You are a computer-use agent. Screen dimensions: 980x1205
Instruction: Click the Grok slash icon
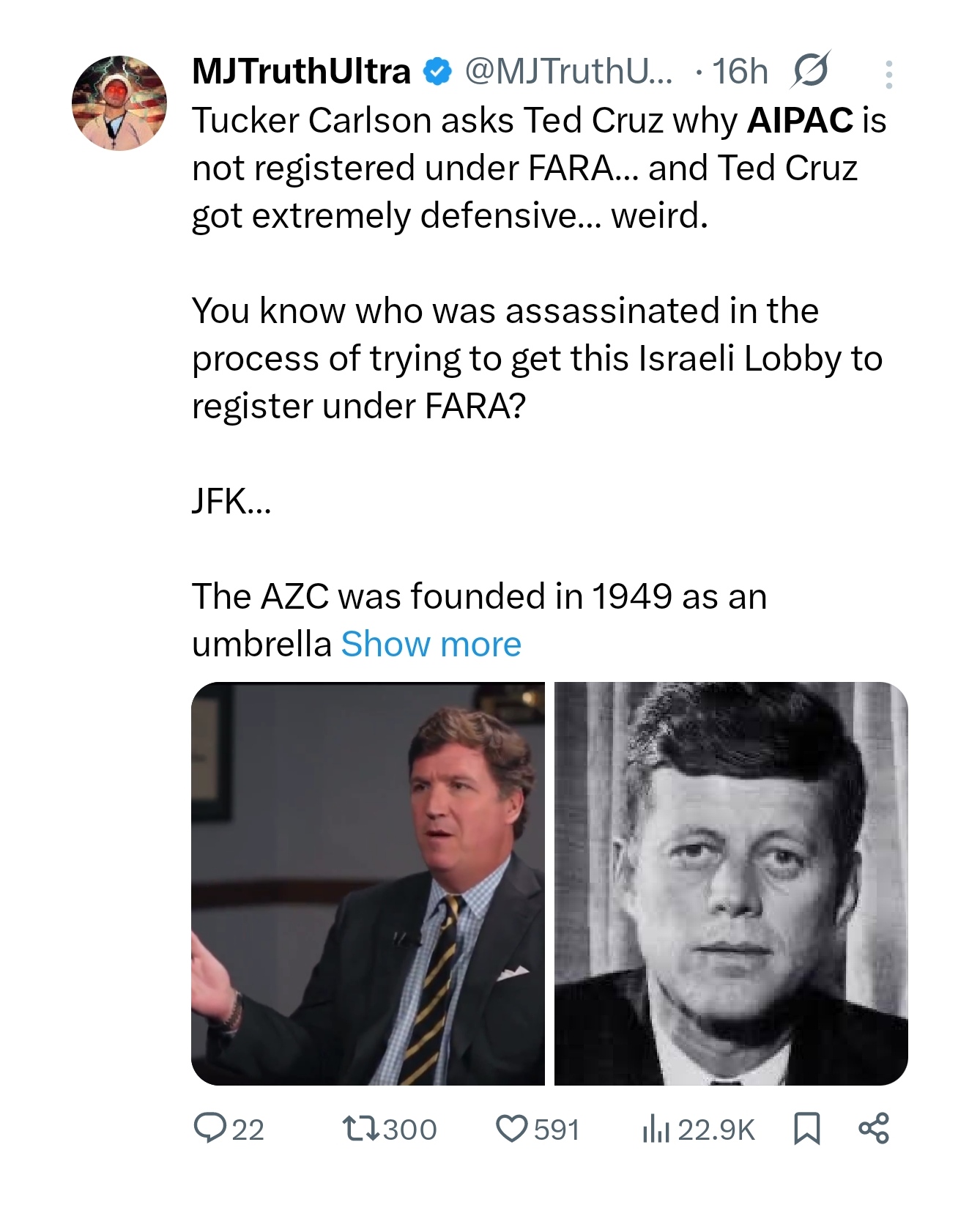(x=810, y=70)
